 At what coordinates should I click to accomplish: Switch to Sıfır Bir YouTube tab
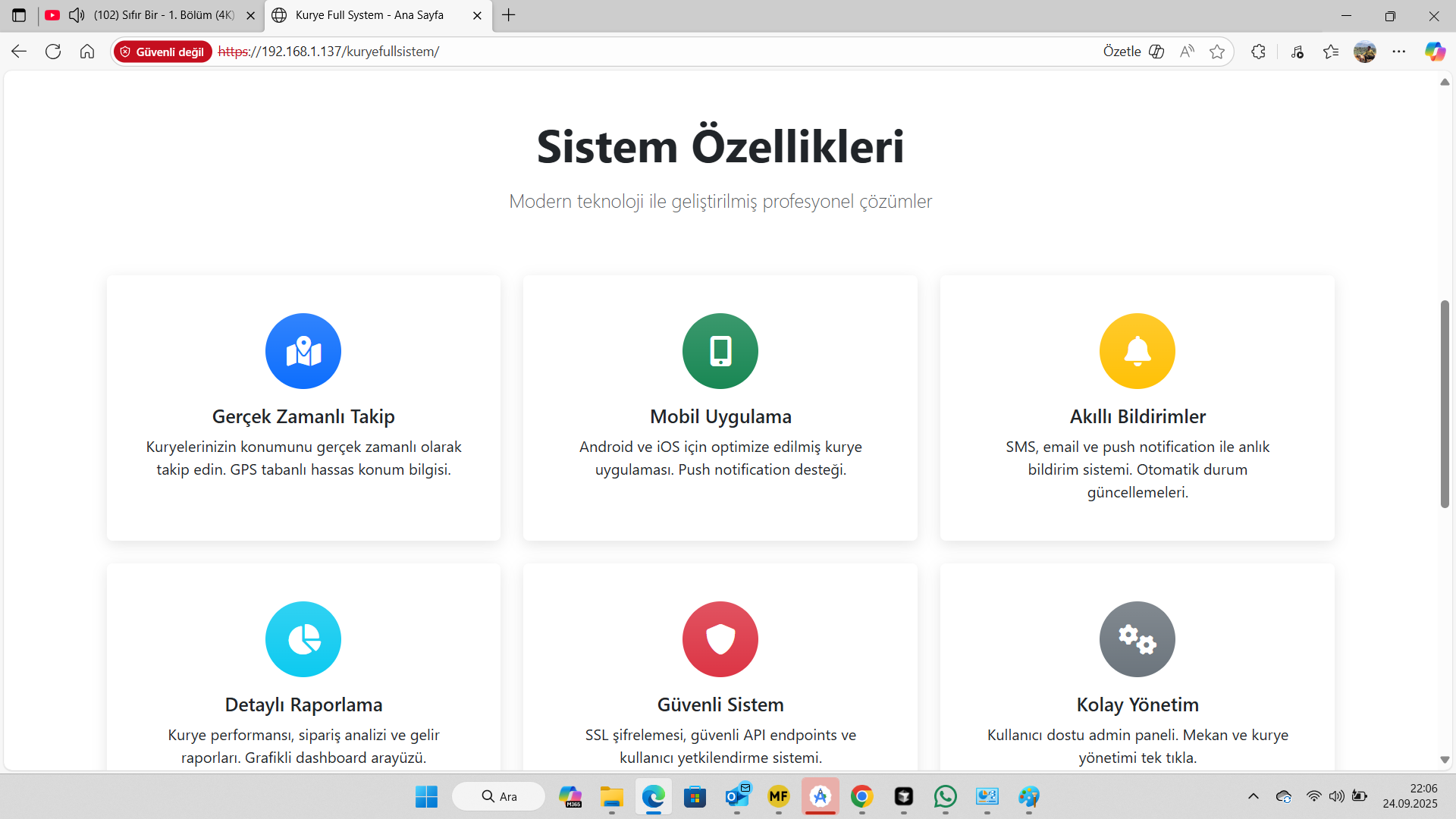[x=163, y=15]
